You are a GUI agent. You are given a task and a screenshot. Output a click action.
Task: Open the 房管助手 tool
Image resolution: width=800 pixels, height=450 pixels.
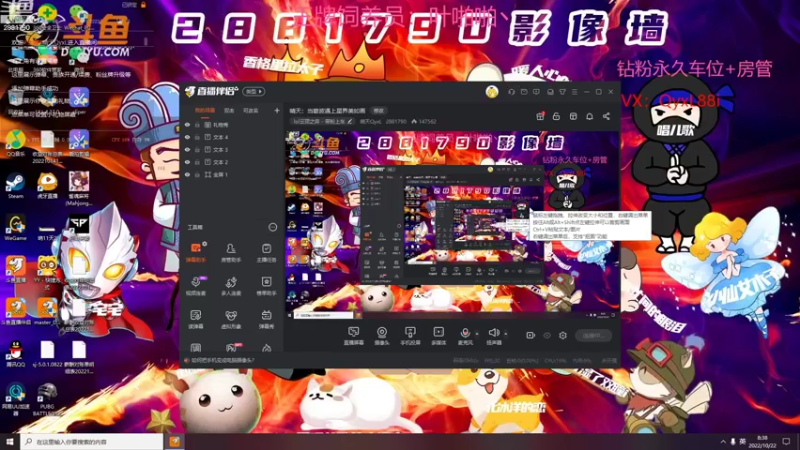click(x=231, y=253)
